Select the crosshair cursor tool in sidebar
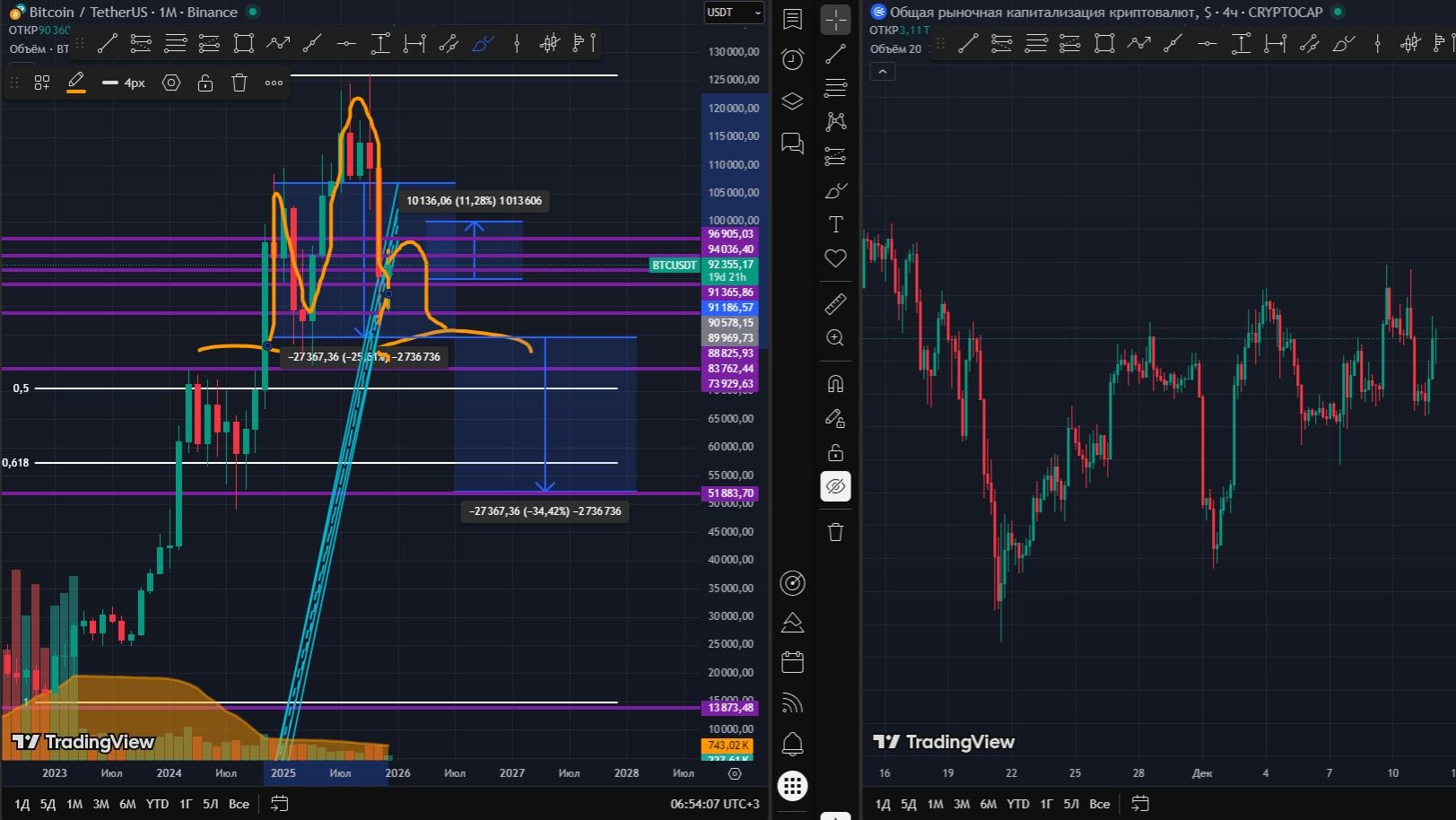This screenshot has height=820, width=1456. tap(835, 20)
